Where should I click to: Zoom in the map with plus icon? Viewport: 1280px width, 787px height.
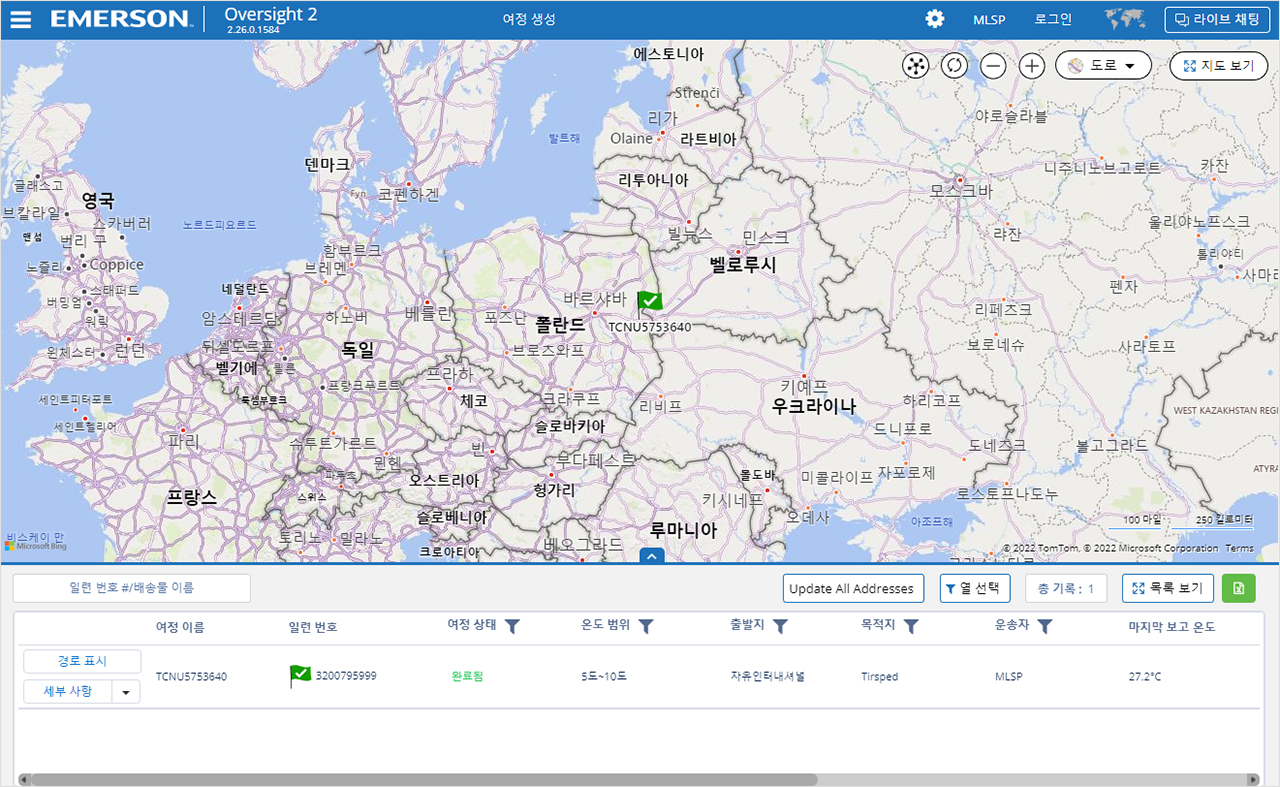pyautogui.click(x=1032, y=66)
